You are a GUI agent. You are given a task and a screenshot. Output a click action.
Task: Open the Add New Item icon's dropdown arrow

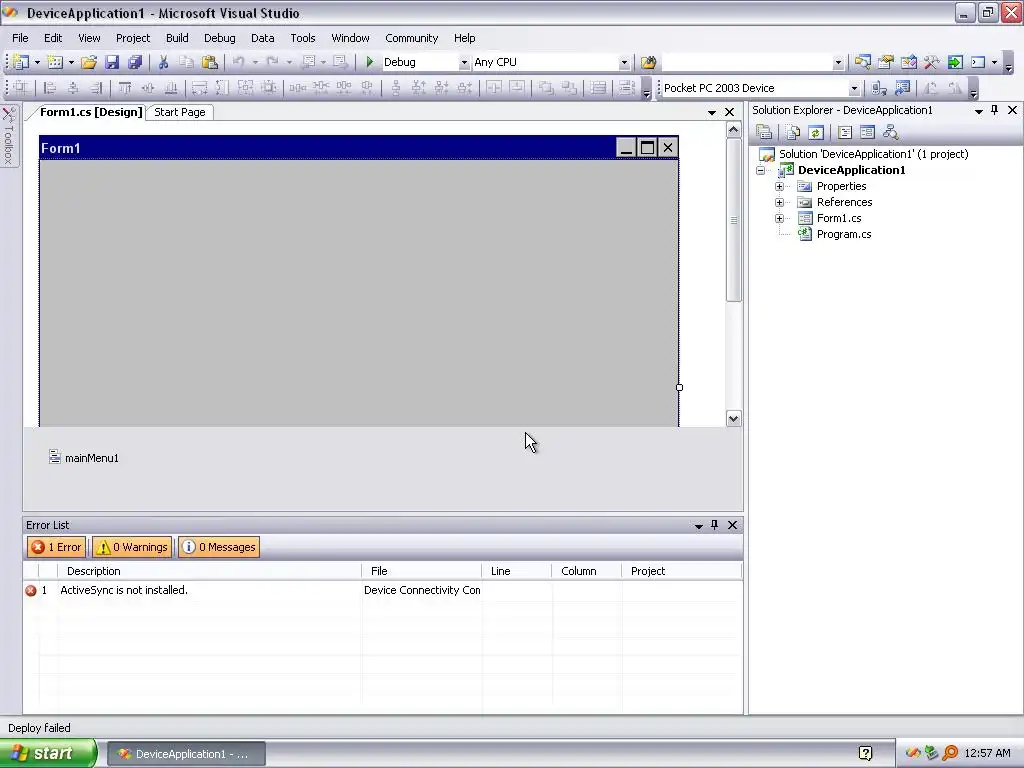click(71, 63)
